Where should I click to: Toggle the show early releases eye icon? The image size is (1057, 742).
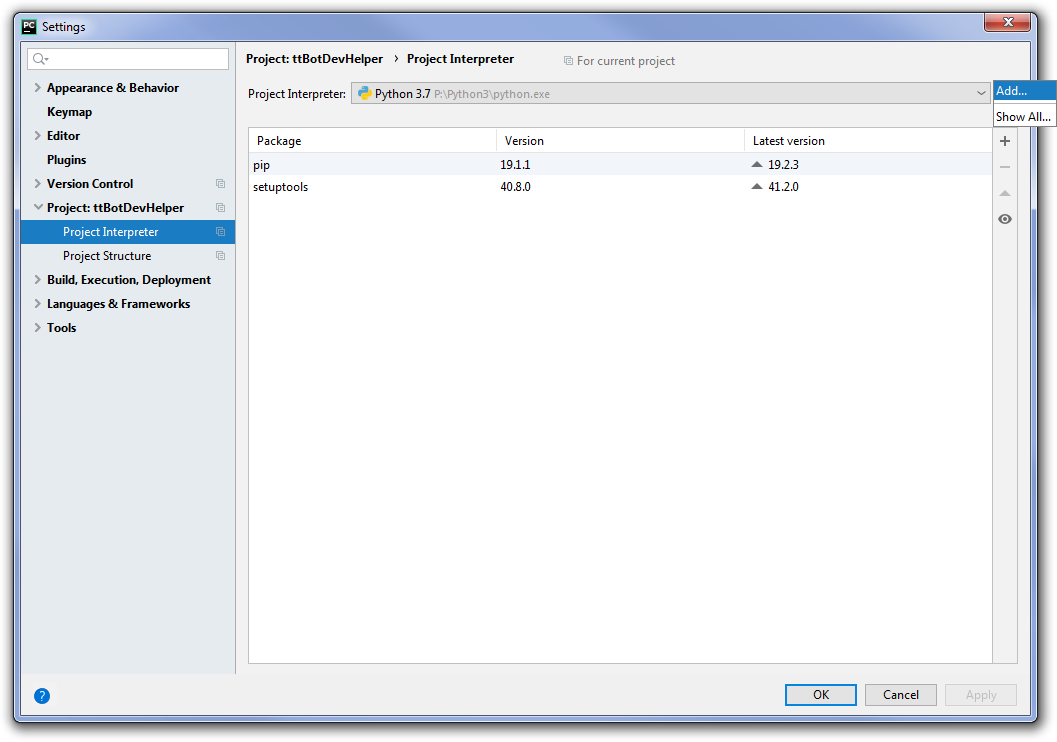(x=1004, y=219)
